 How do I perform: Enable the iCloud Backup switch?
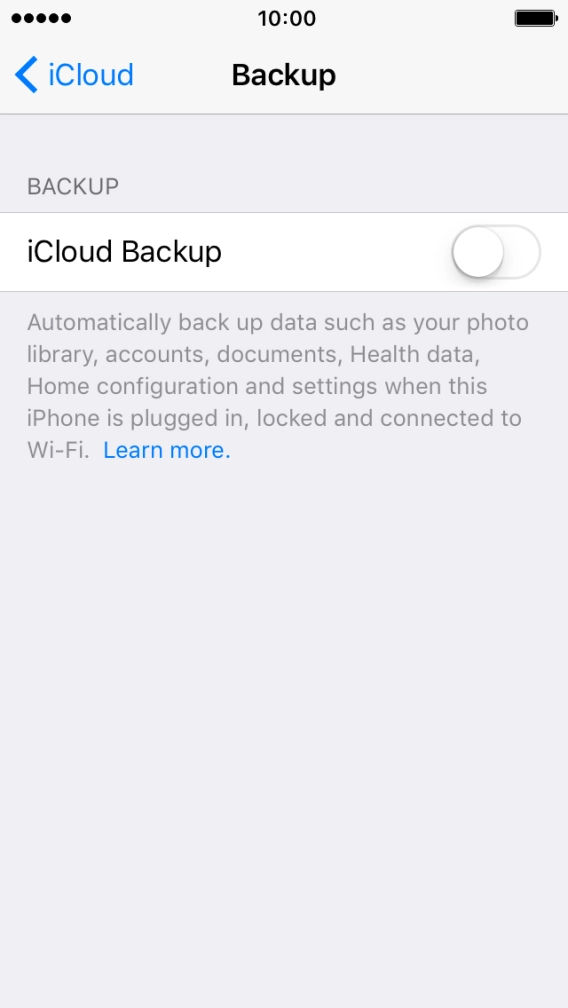(495, 252)
